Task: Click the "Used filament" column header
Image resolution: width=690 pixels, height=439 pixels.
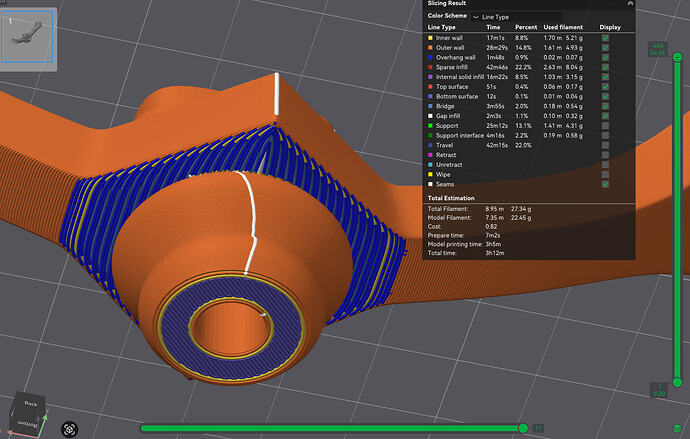Action: pos(563,27)
